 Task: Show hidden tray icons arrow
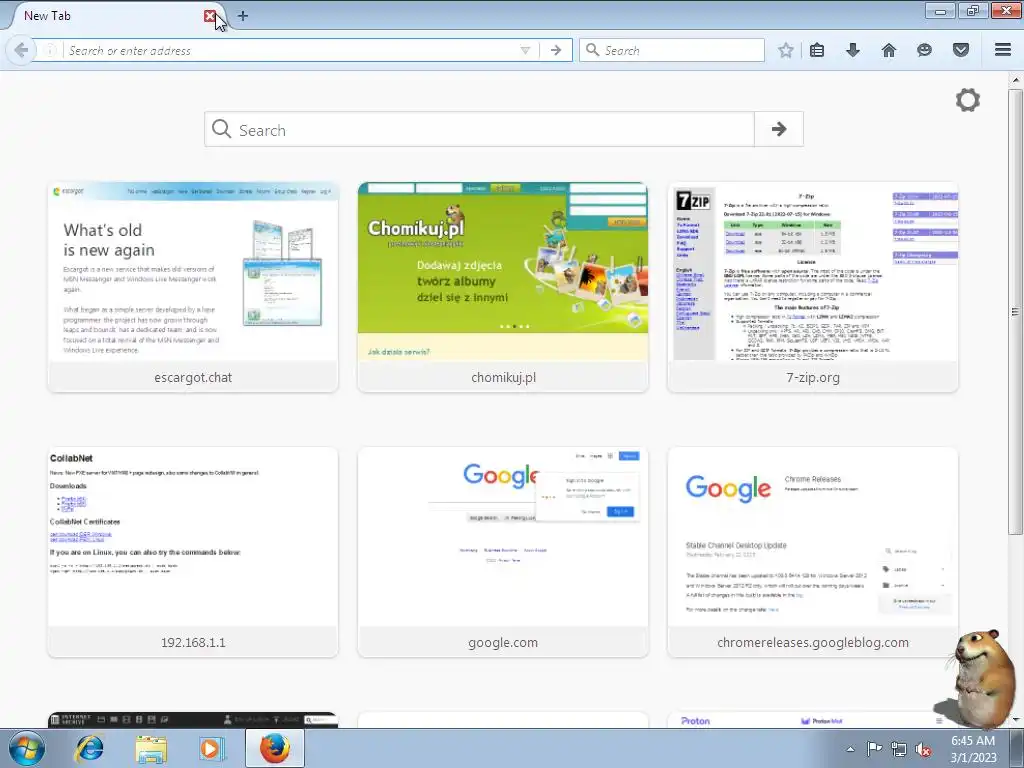pyautogui.click(x=850, y=749)
